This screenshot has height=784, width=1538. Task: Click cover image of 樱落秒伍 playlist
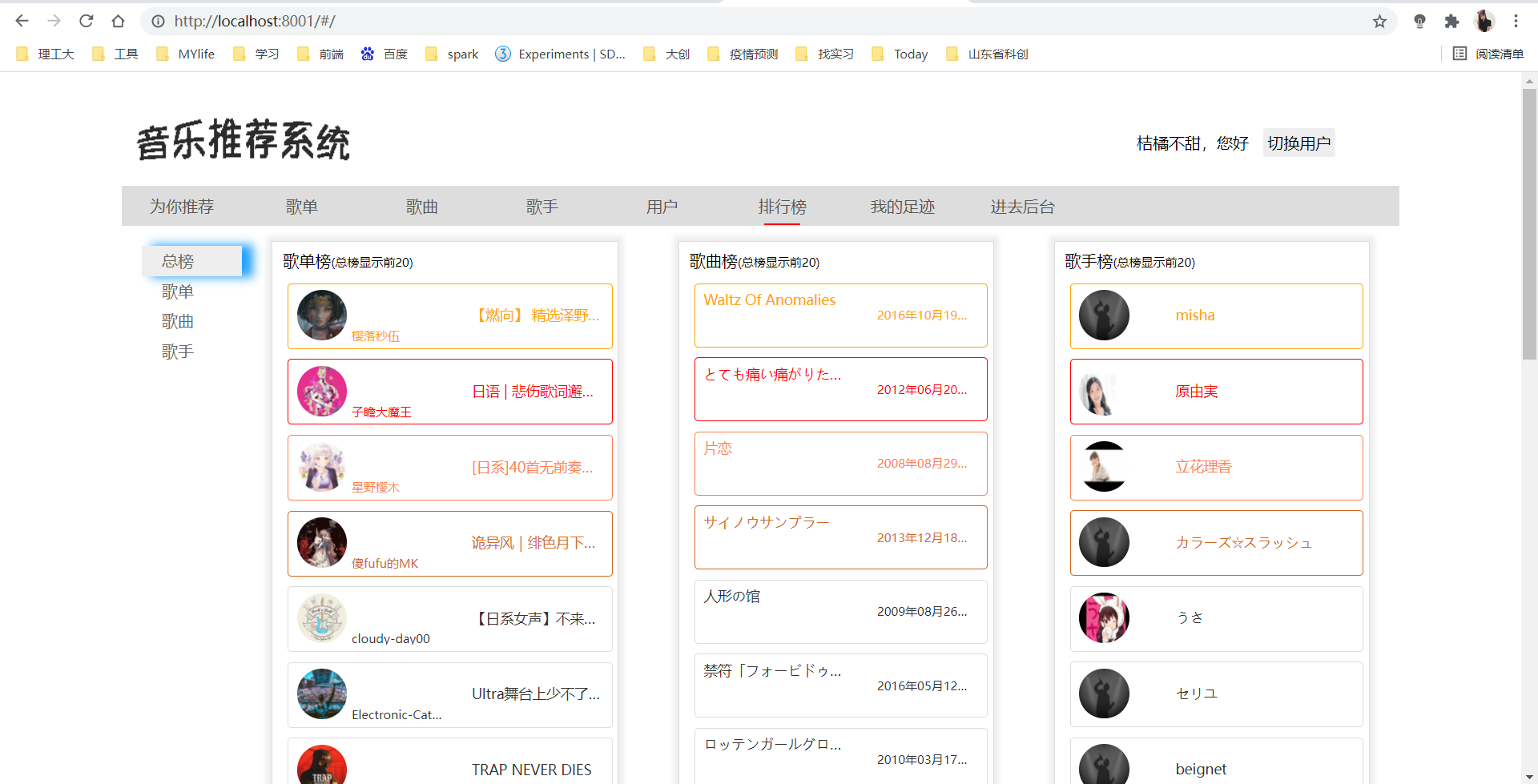tap(322, 316)
